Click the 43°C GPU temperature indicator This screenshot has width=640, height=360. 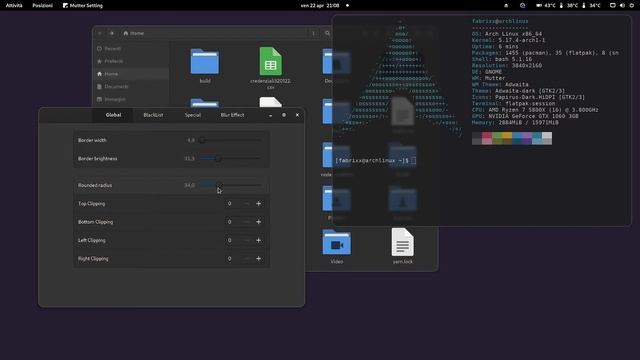546,5
